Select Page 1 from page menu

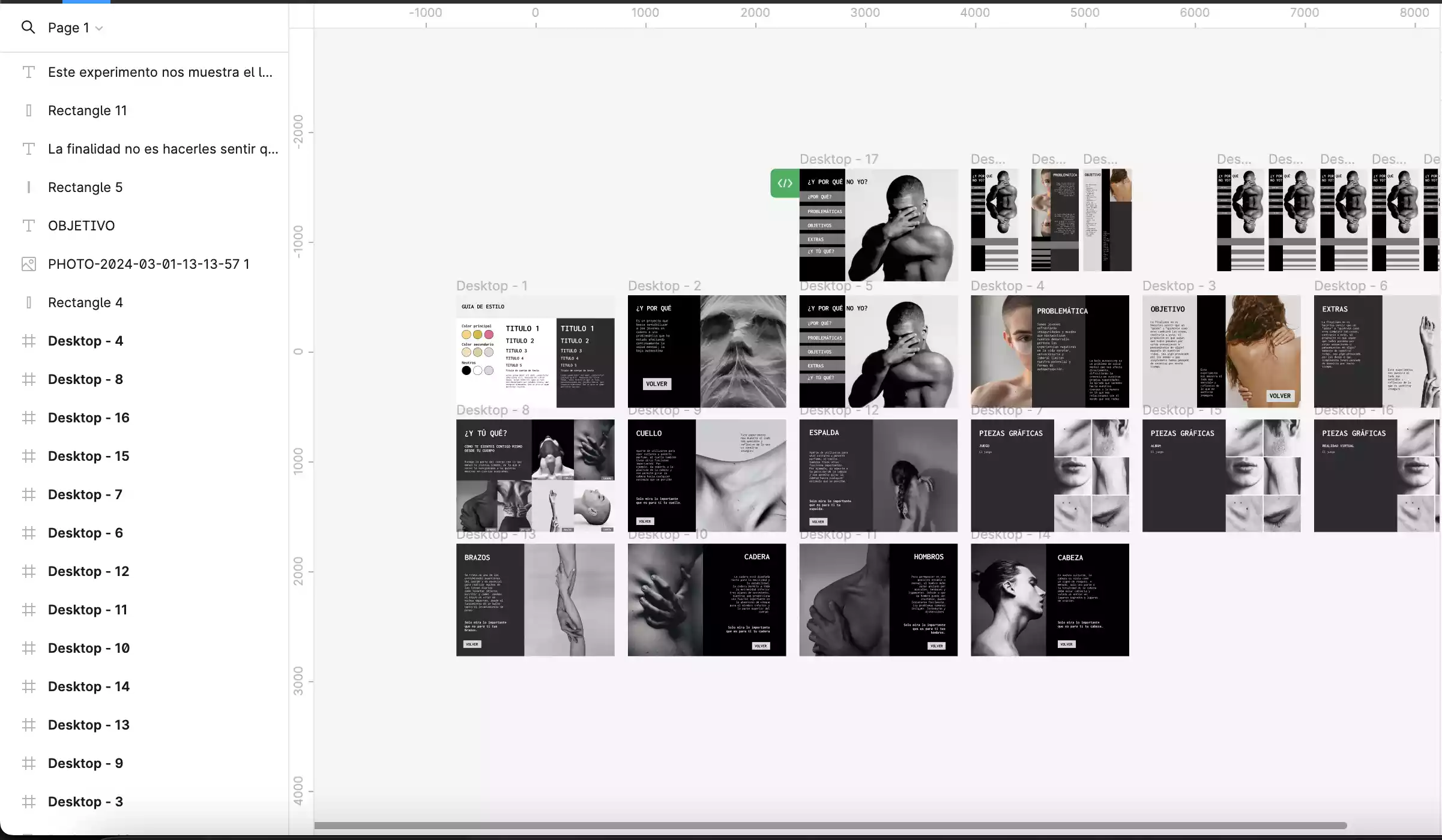click(x=75, y=27)
